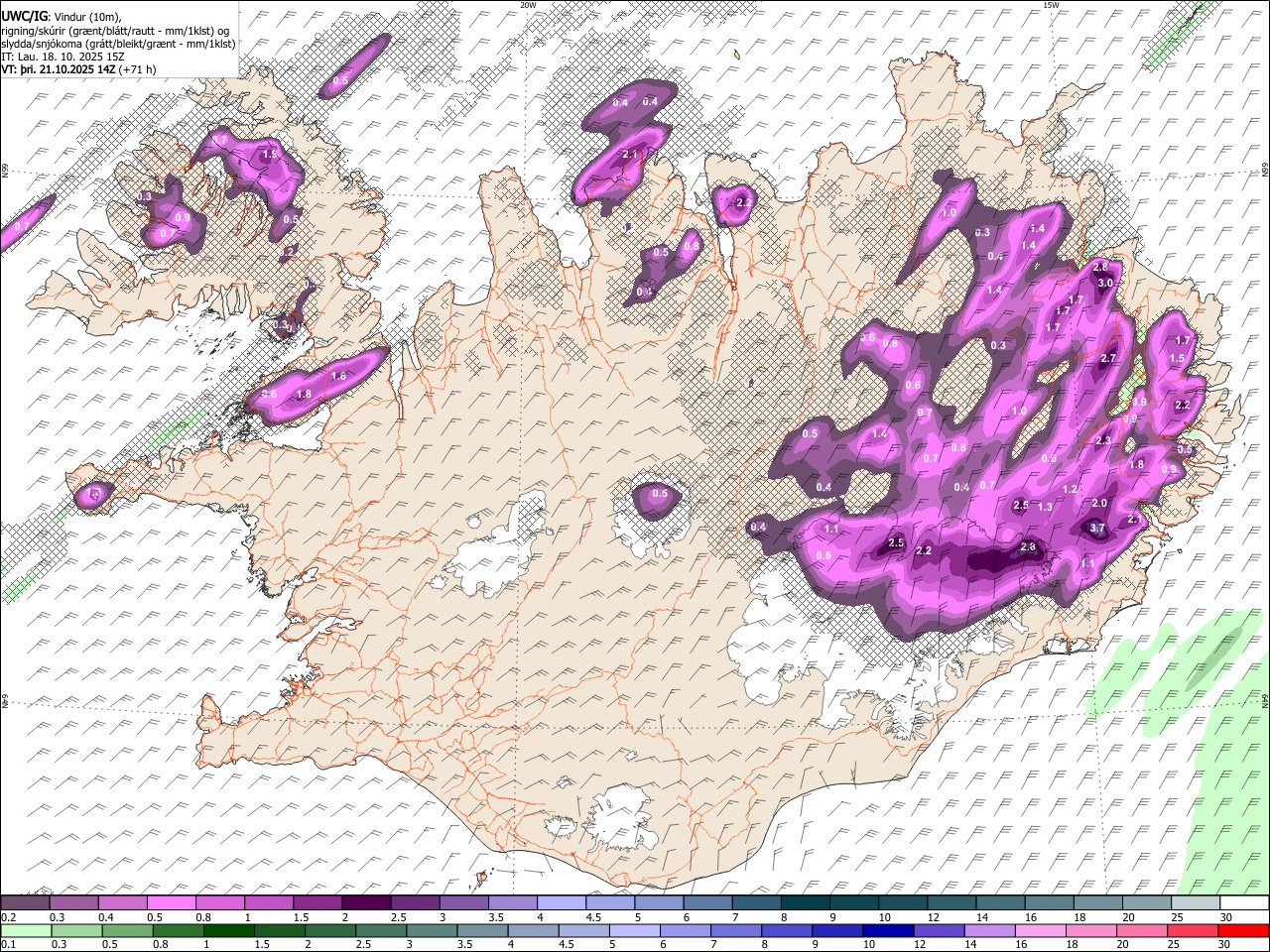
Task: Click the 1.2 precipitation value on the map
Action: point(1070,489)
